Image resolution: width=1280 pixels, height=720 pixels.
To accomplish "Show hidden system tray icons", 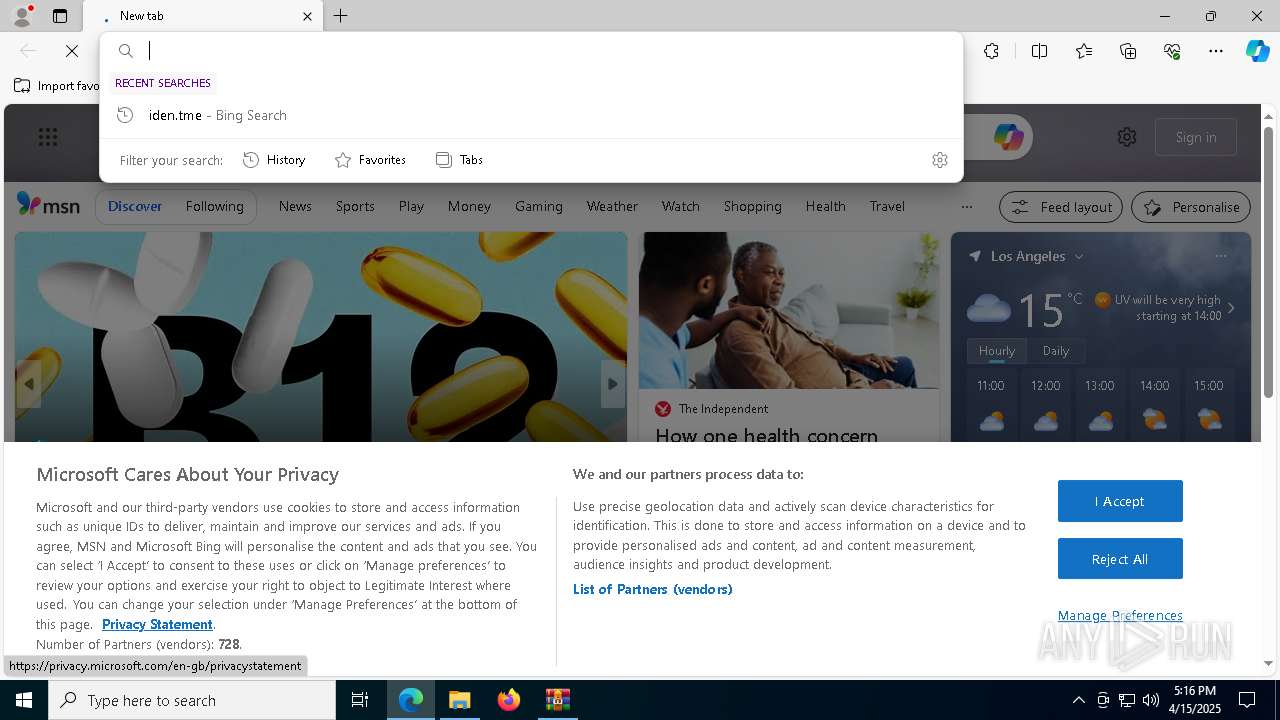I will (x=1078, y=700).
